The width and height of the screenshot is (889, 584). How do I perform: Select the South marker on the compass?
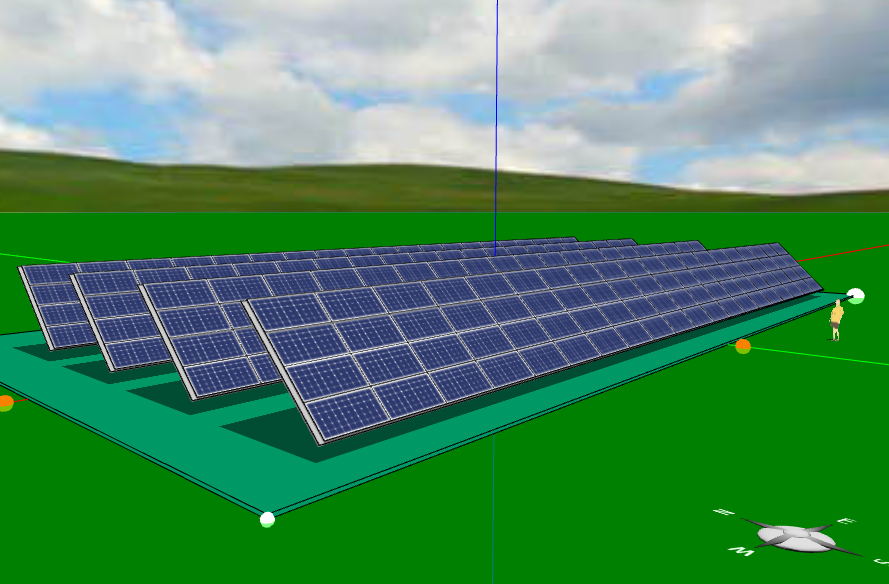click(x=879, y=559)
